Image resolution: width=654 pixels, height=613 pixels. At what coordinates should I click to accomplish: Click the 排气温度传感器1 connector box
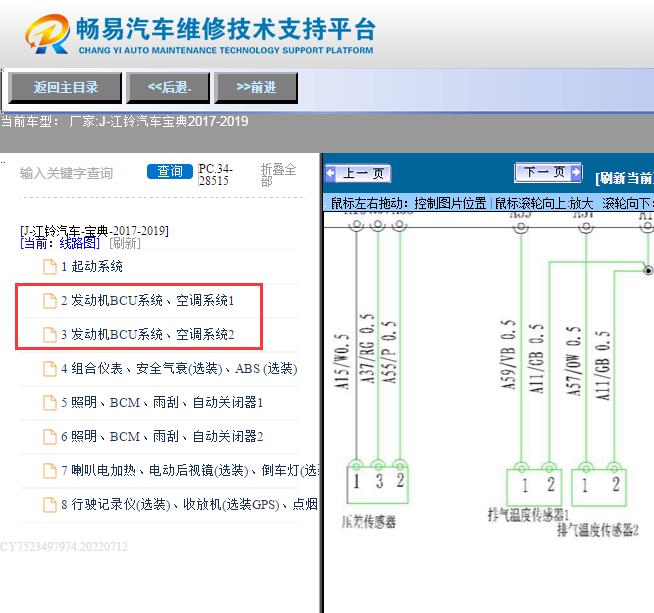click(x=534, y=487)
